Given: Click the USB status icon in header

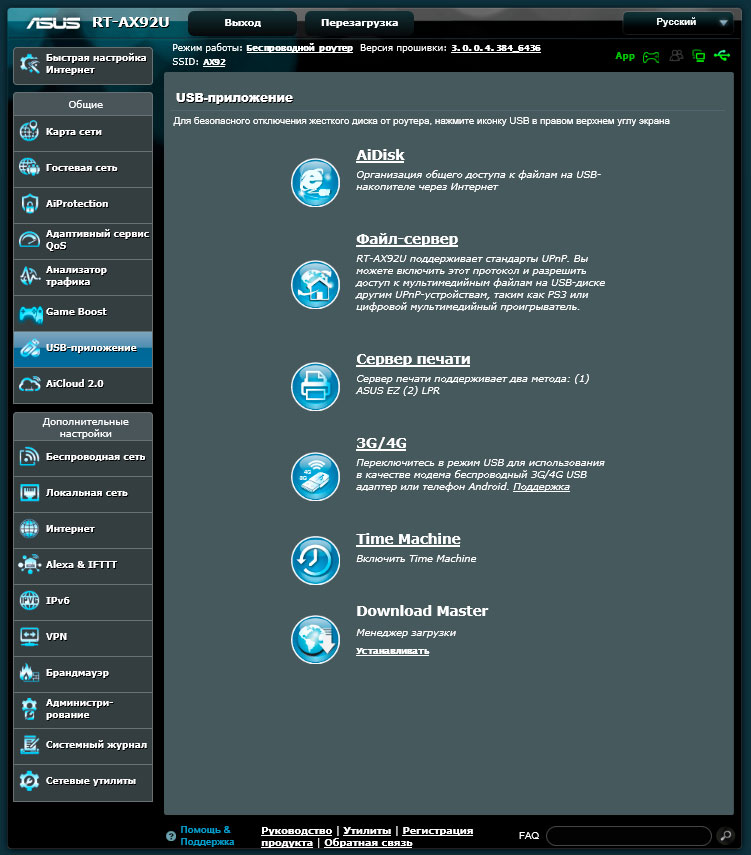Looking at the screenshot, I should (x=722, y=55).
